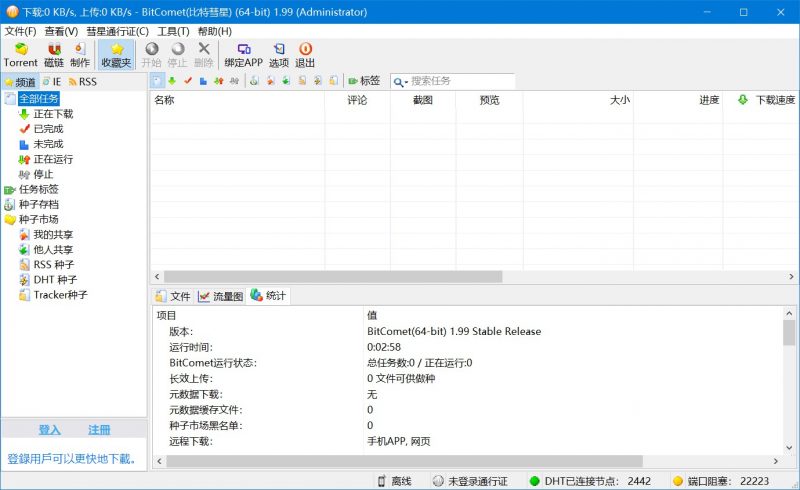Click the grey arrows stopped filter icon in the filter bar
This screenshot has width=800, height=490.
point(234,81)
